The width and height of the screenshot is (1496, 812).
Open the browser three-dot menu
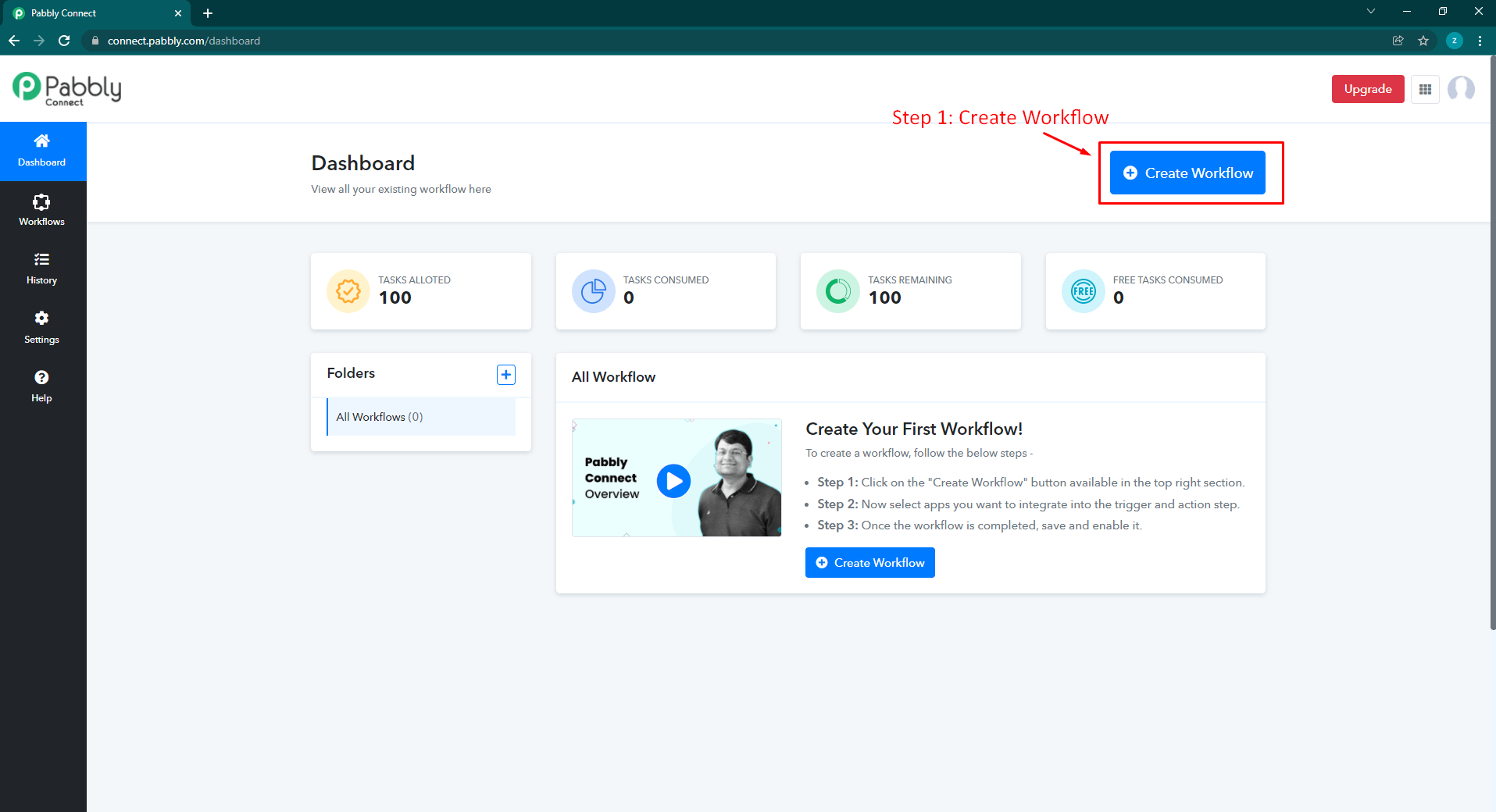coord(1479,41)
